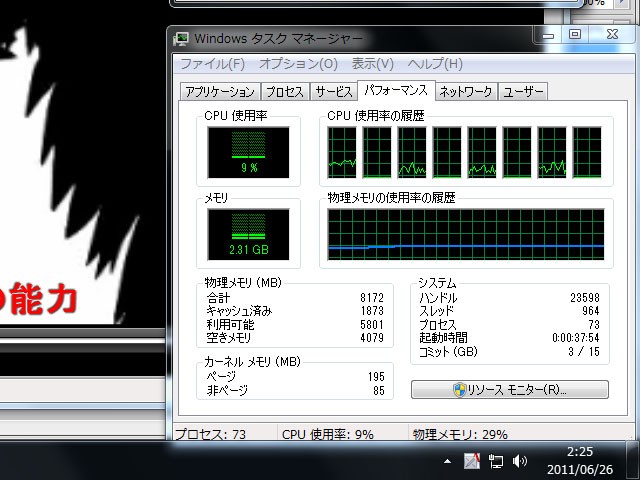Click status bar text CPU 使用率: 9%

(328, 434)
